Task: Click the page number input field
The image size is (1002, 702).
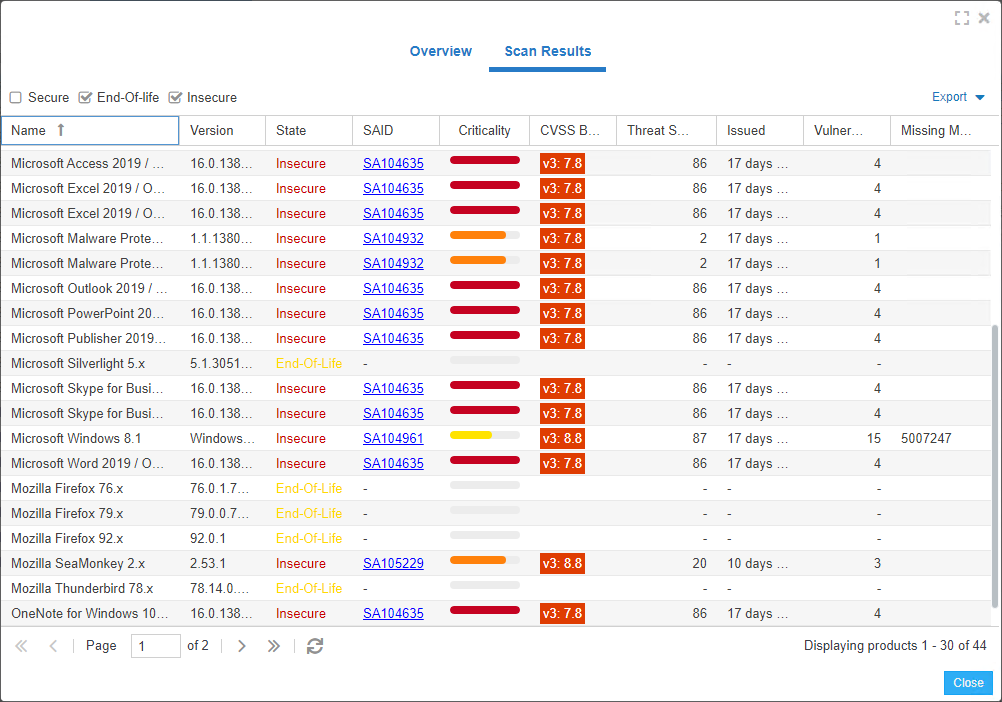Action: click(x=155, y=646)
